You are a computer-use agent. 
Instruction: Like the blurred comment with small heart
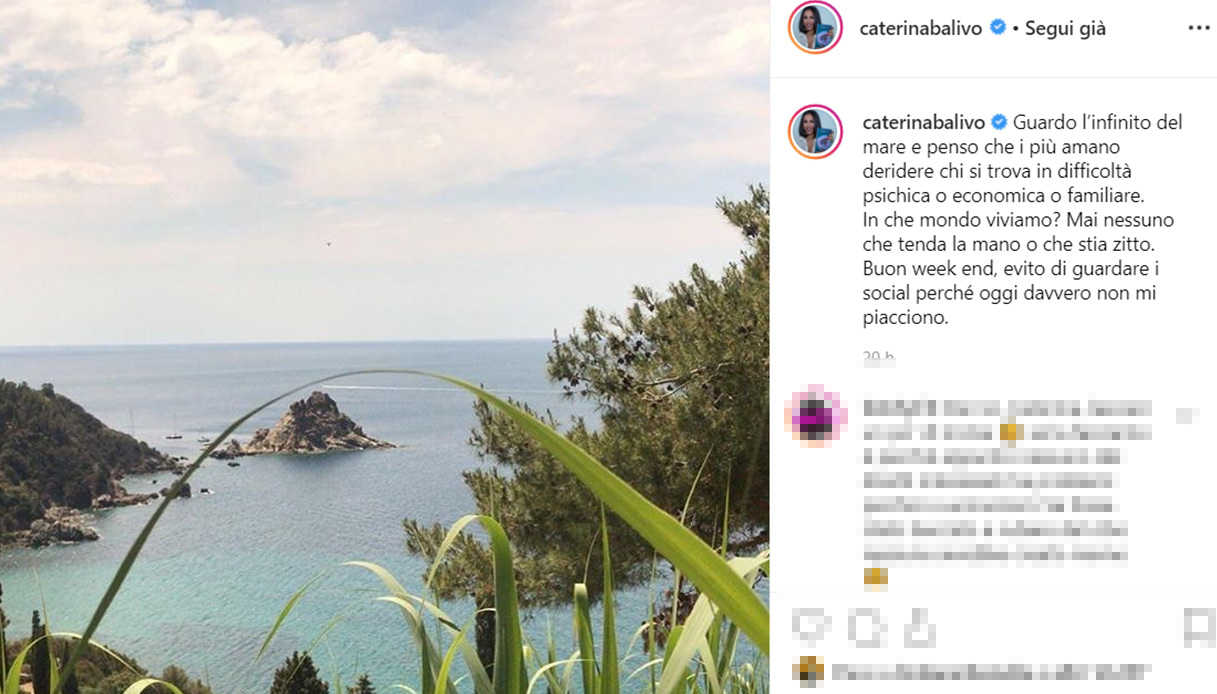pyautogui.click(x=1185, y=414)
